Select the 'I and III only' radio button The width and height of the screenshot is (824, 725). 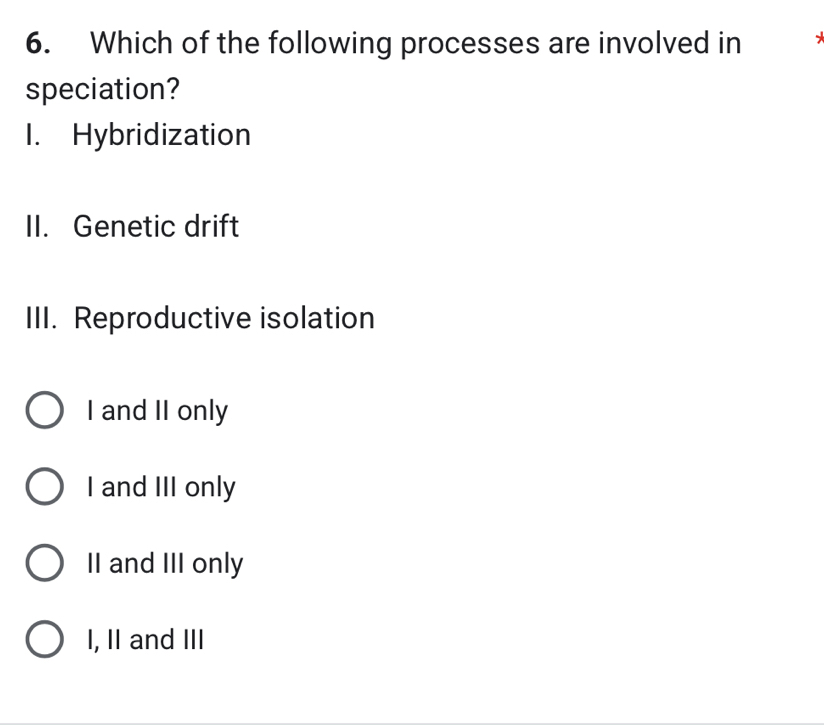tap(44, 486)
